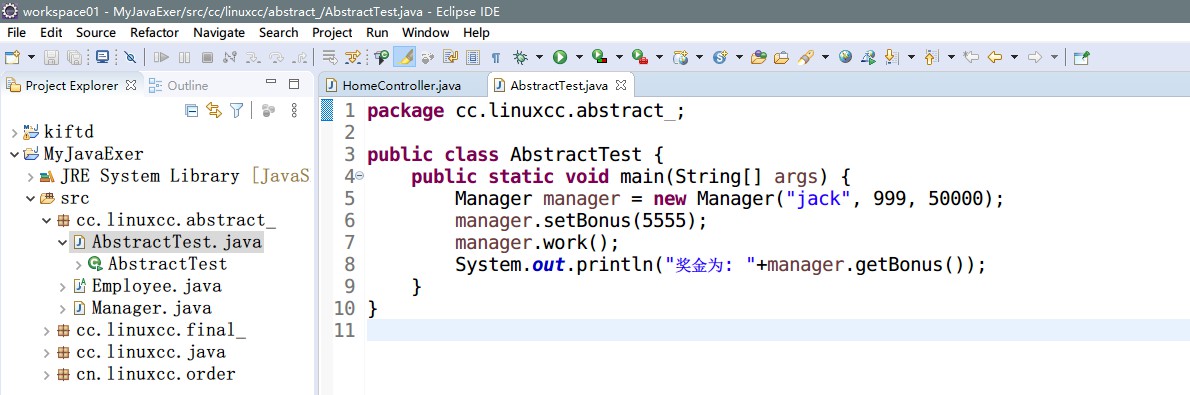The height and width of the screenshot is (395, 1190).
Task: Click the Resume debug icon
Action: pyautogui.click(x=161, y=57)
